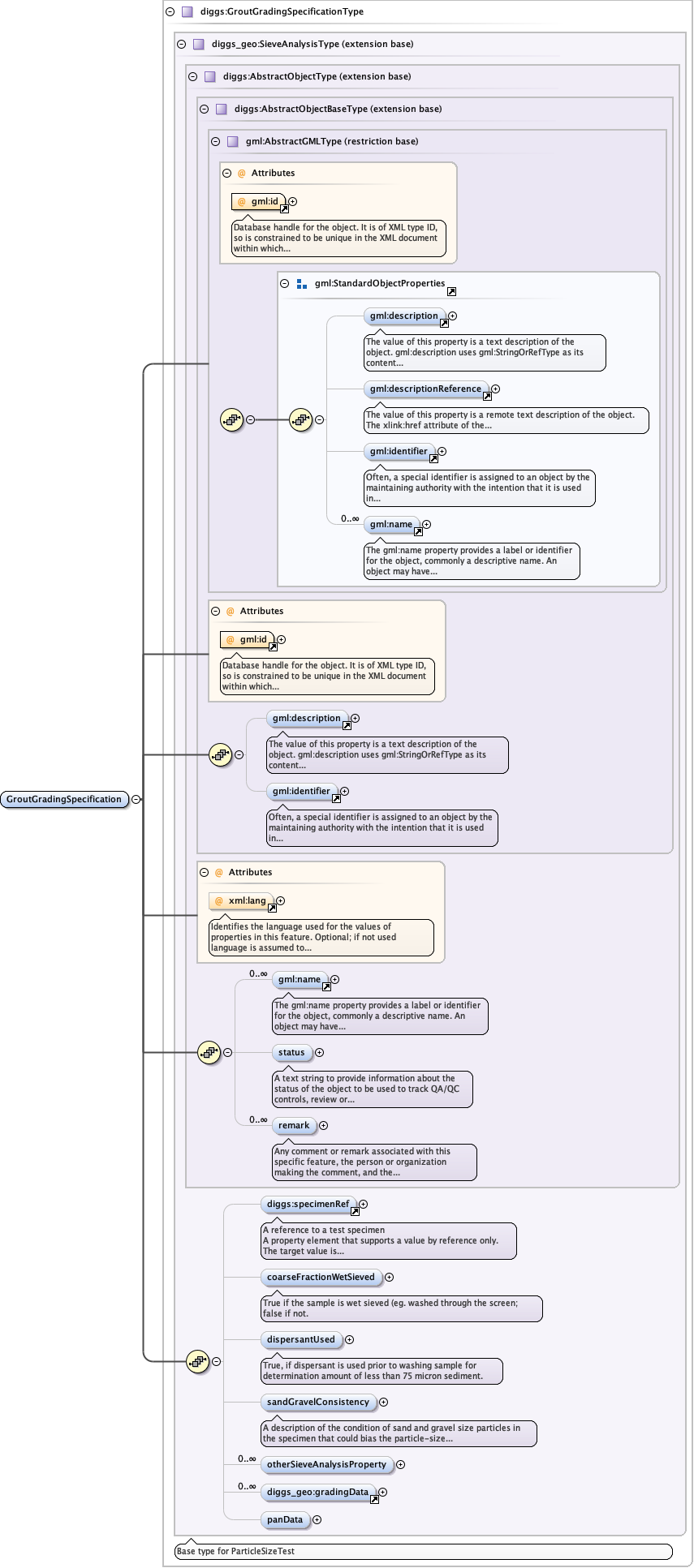This screenshot has width=694, height=1568.
Task: Follow the gml:descriptionReference link arrow icon
Action: click(x=487, y=397)
